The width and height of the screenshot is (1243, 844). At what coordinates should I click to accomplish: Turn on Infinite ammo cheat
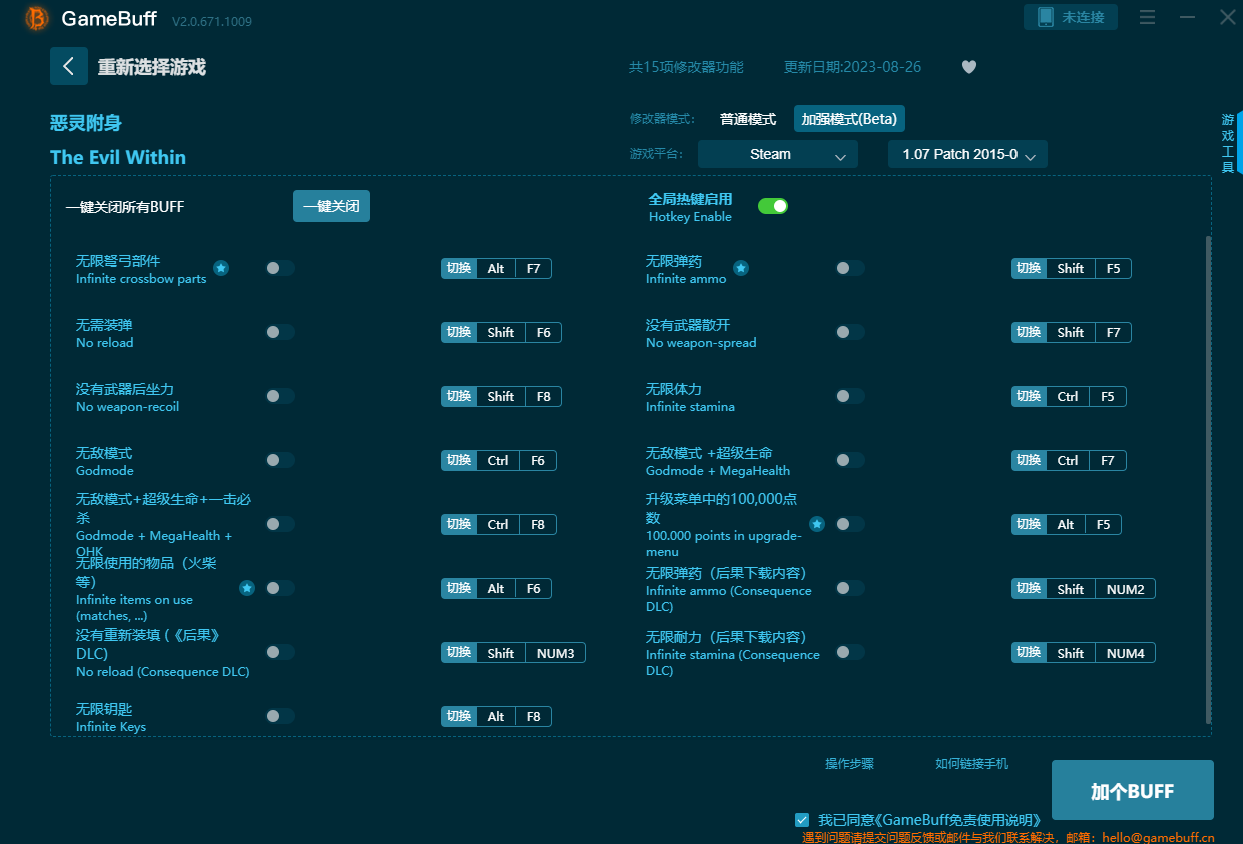[850, 268]
